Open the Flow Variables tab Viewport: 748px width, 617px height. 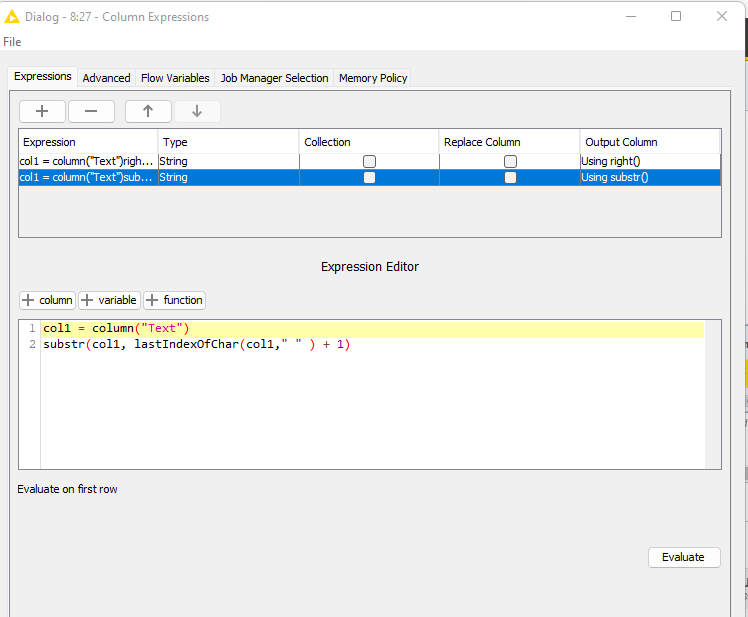click(x=175, y=78)
